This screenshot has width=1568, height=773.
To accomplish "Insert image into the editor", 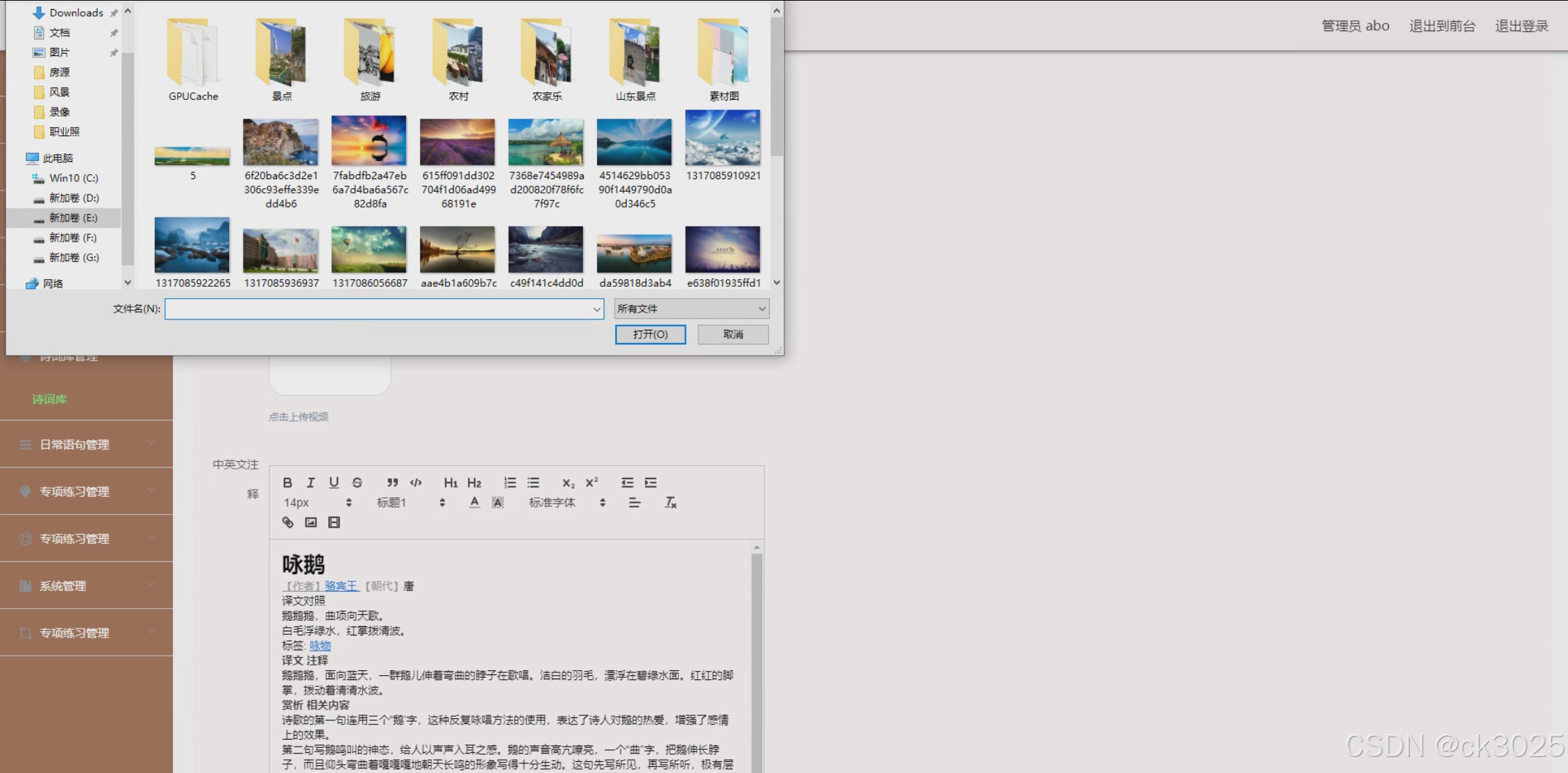I will point(311,522).
